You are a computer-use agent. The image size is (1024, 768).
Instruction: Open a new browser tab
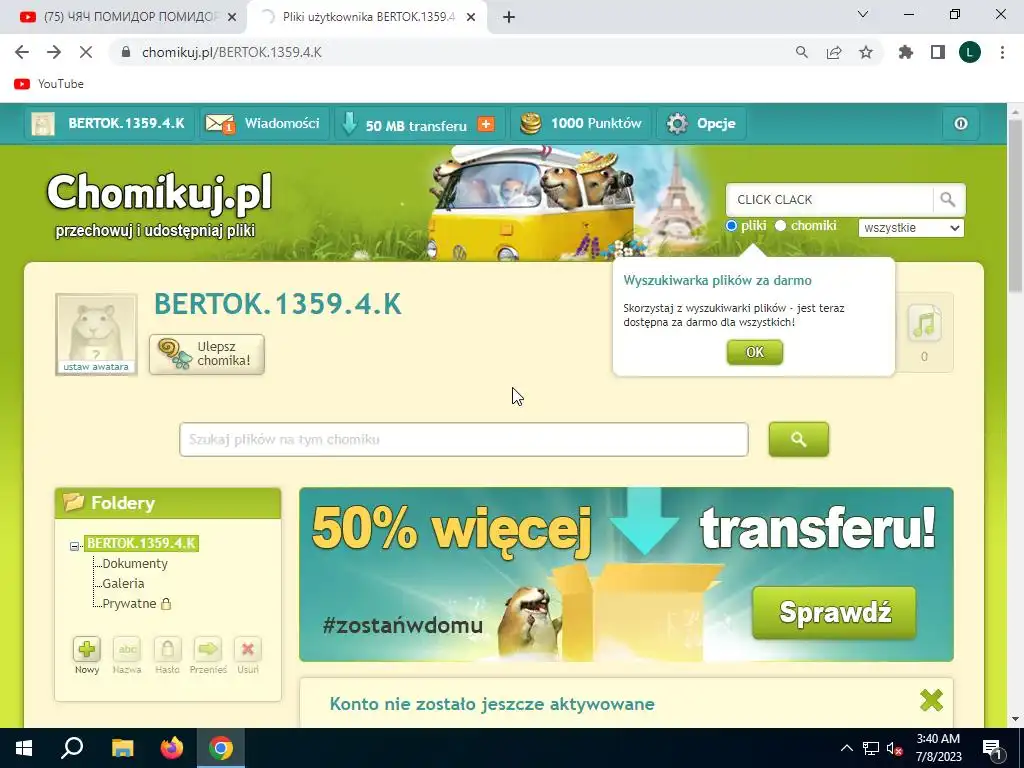(509, 17)
